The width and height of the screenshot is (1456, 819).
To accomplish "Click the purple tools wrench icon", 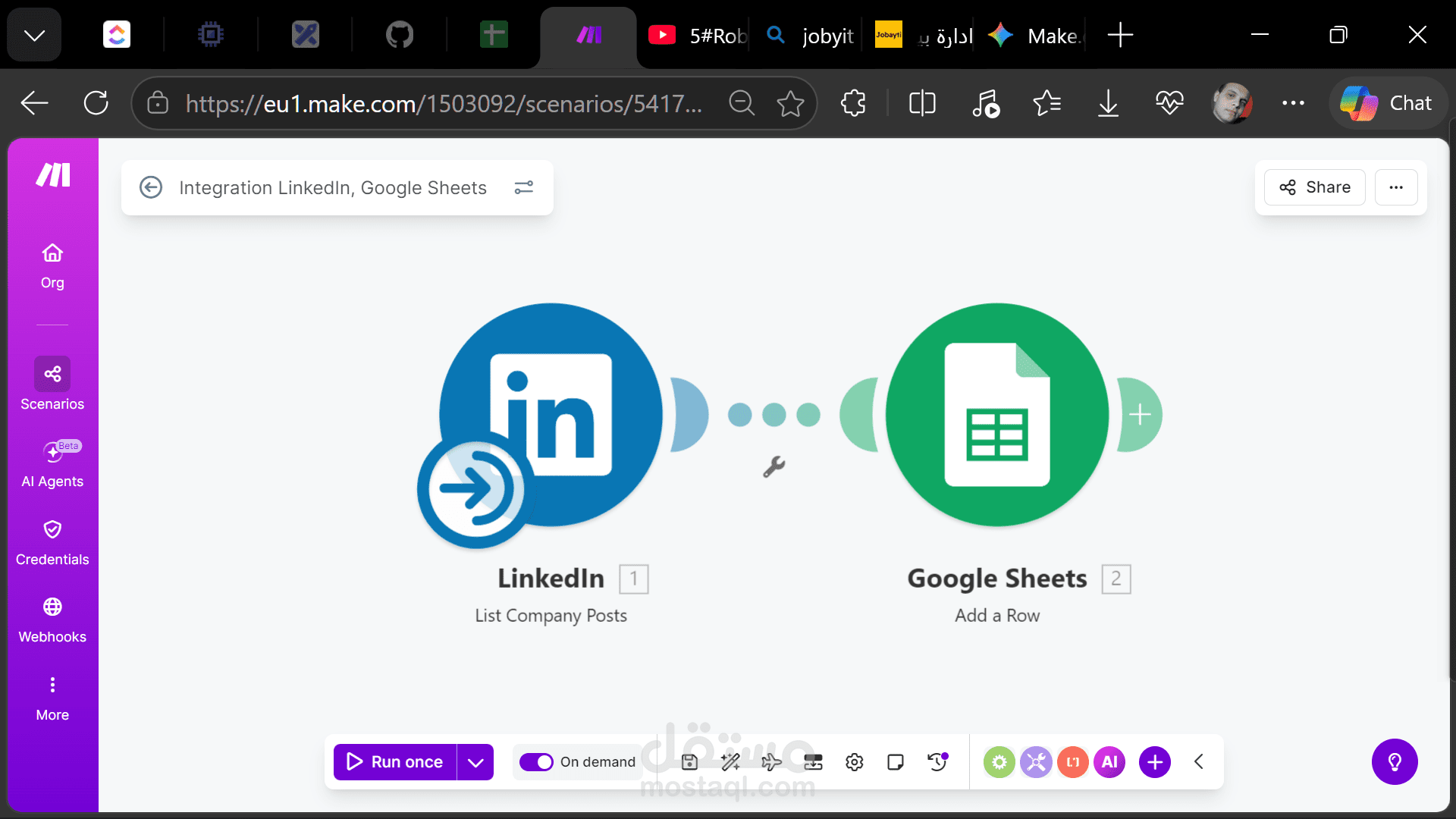I will pyautogui.click(x=1036, y=761).
